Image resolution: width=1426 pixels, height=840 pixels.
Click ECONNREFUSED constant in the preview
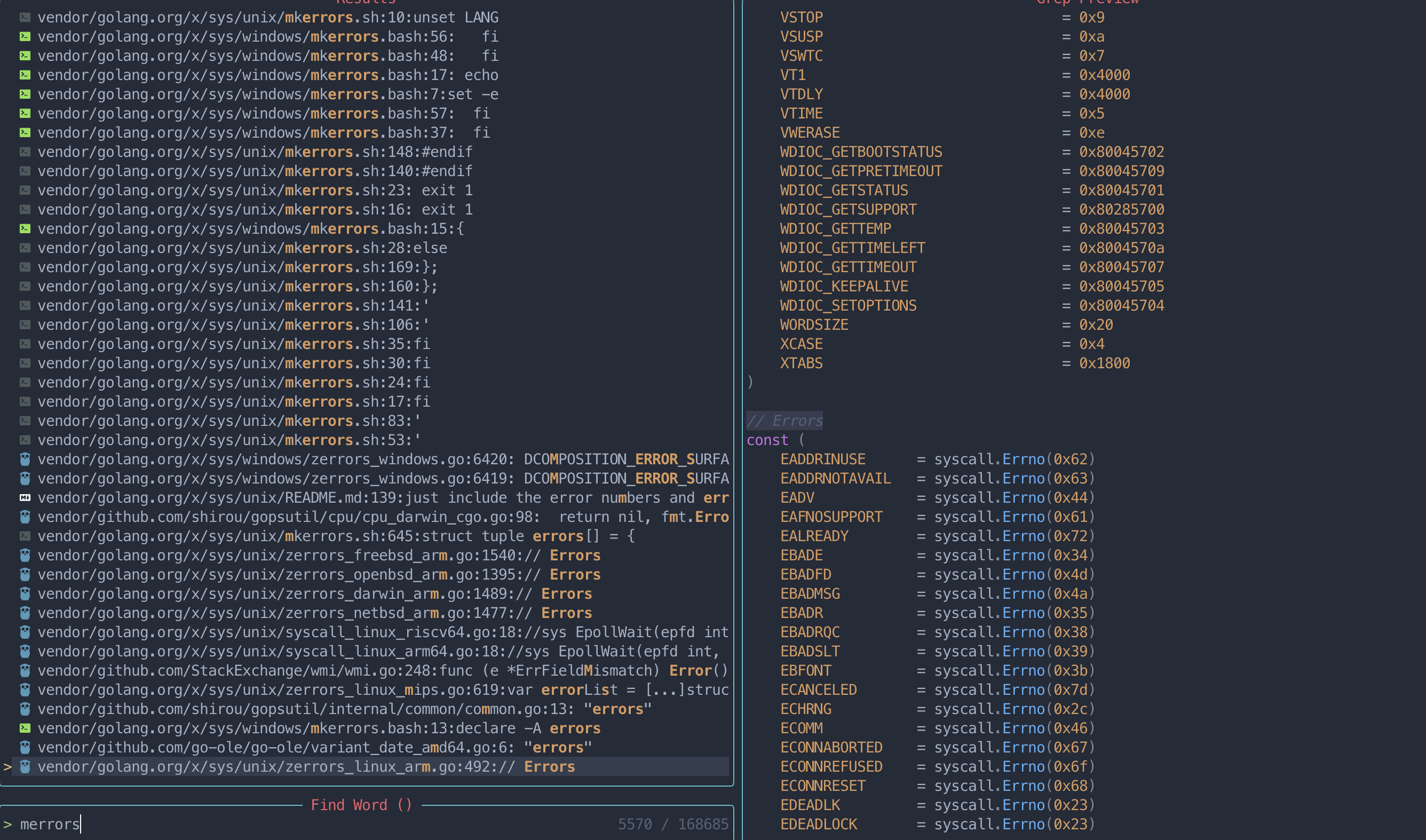[831, 767]
